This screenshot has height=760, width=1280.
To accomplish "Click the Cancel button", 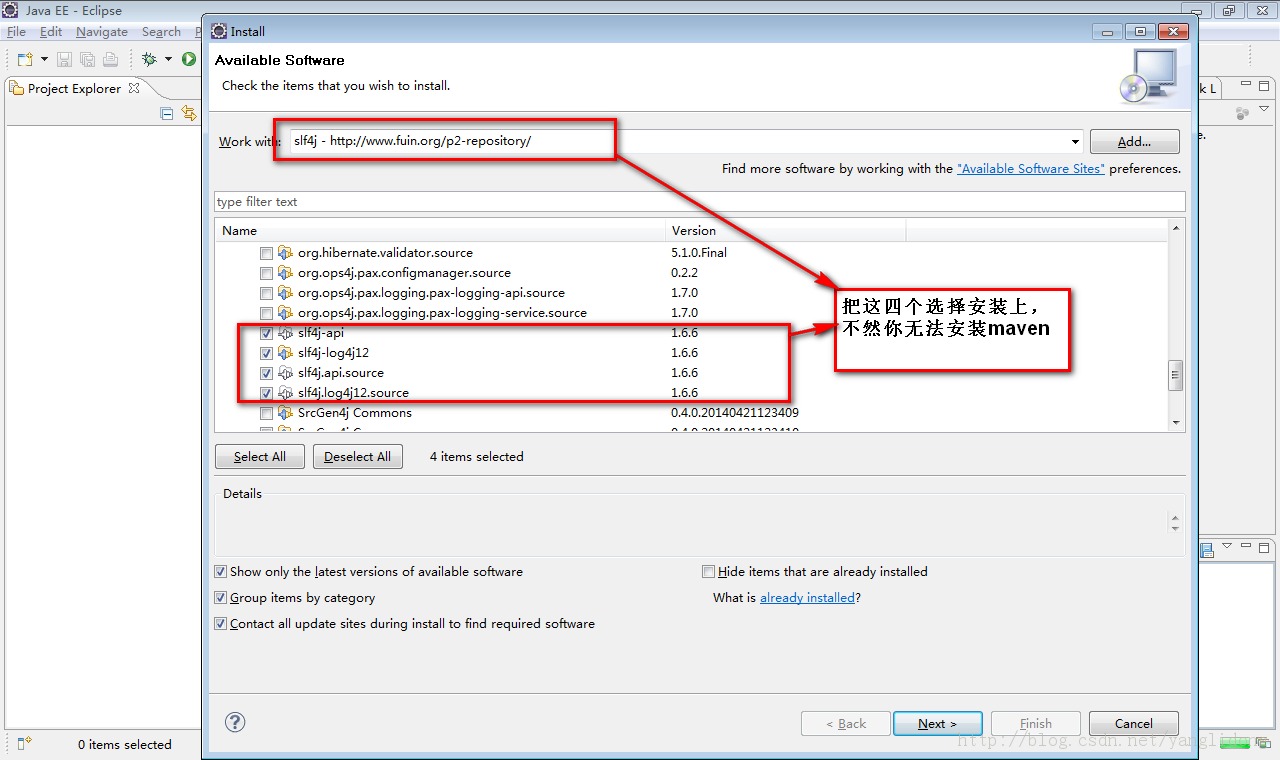I will [1134, 724].
